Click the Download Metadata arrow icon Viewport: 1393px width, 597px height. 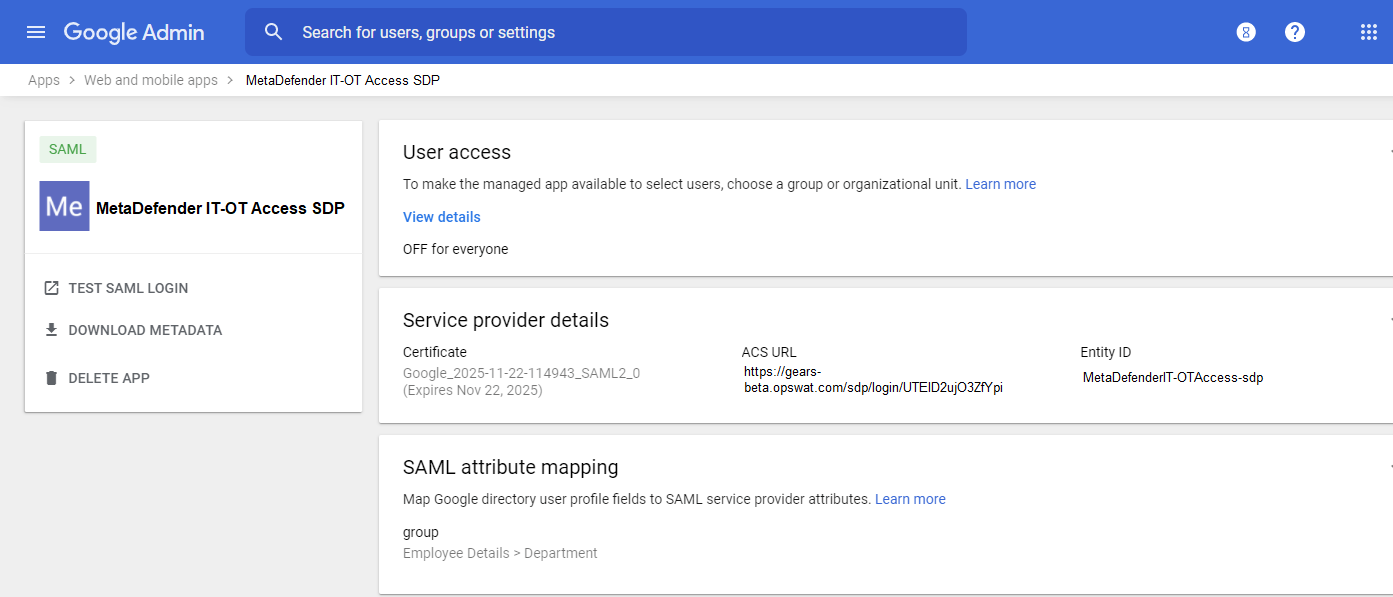tap(52, 330)
